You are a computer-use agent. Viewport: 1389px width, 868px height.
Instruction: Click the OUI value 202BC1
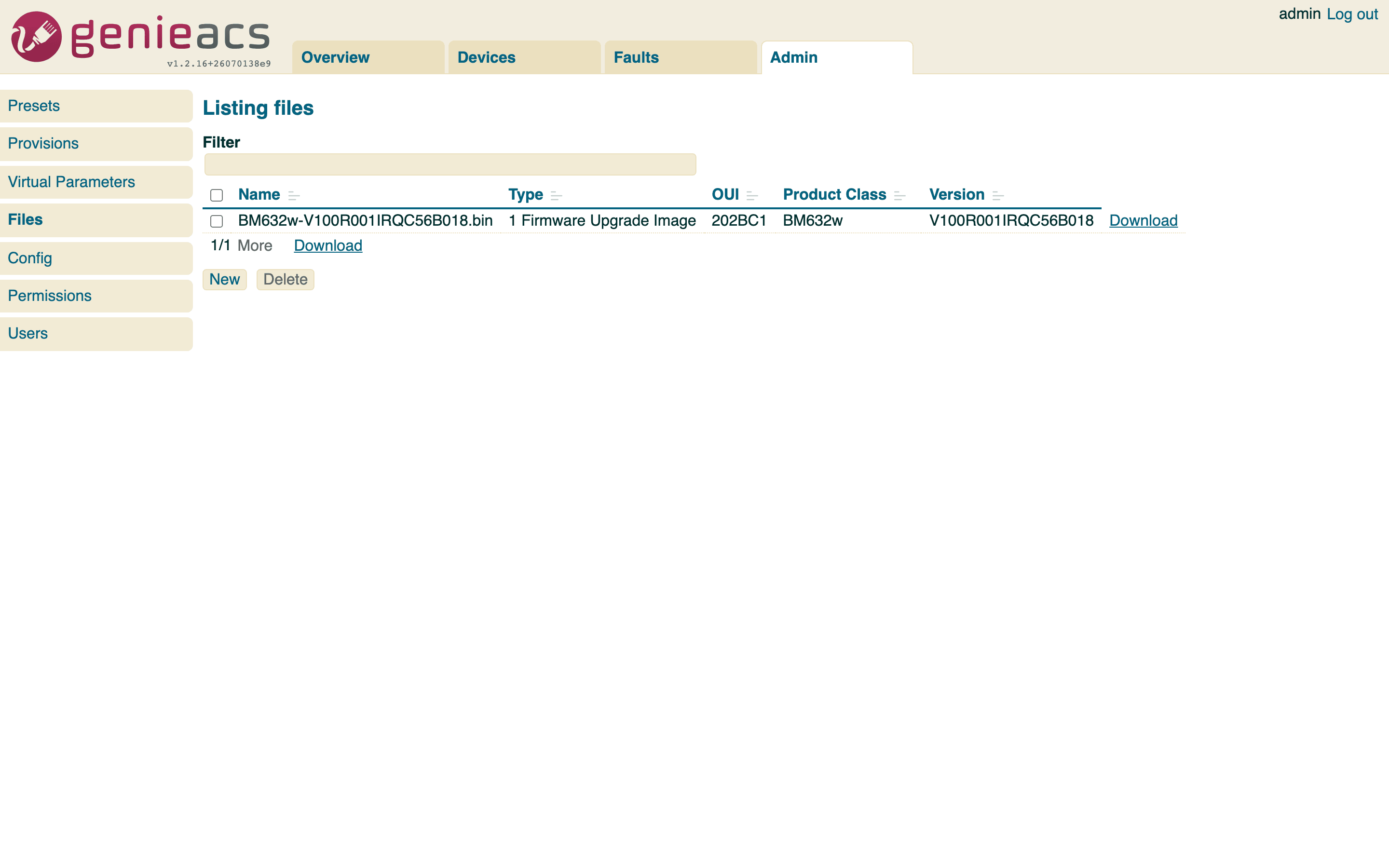739,220
